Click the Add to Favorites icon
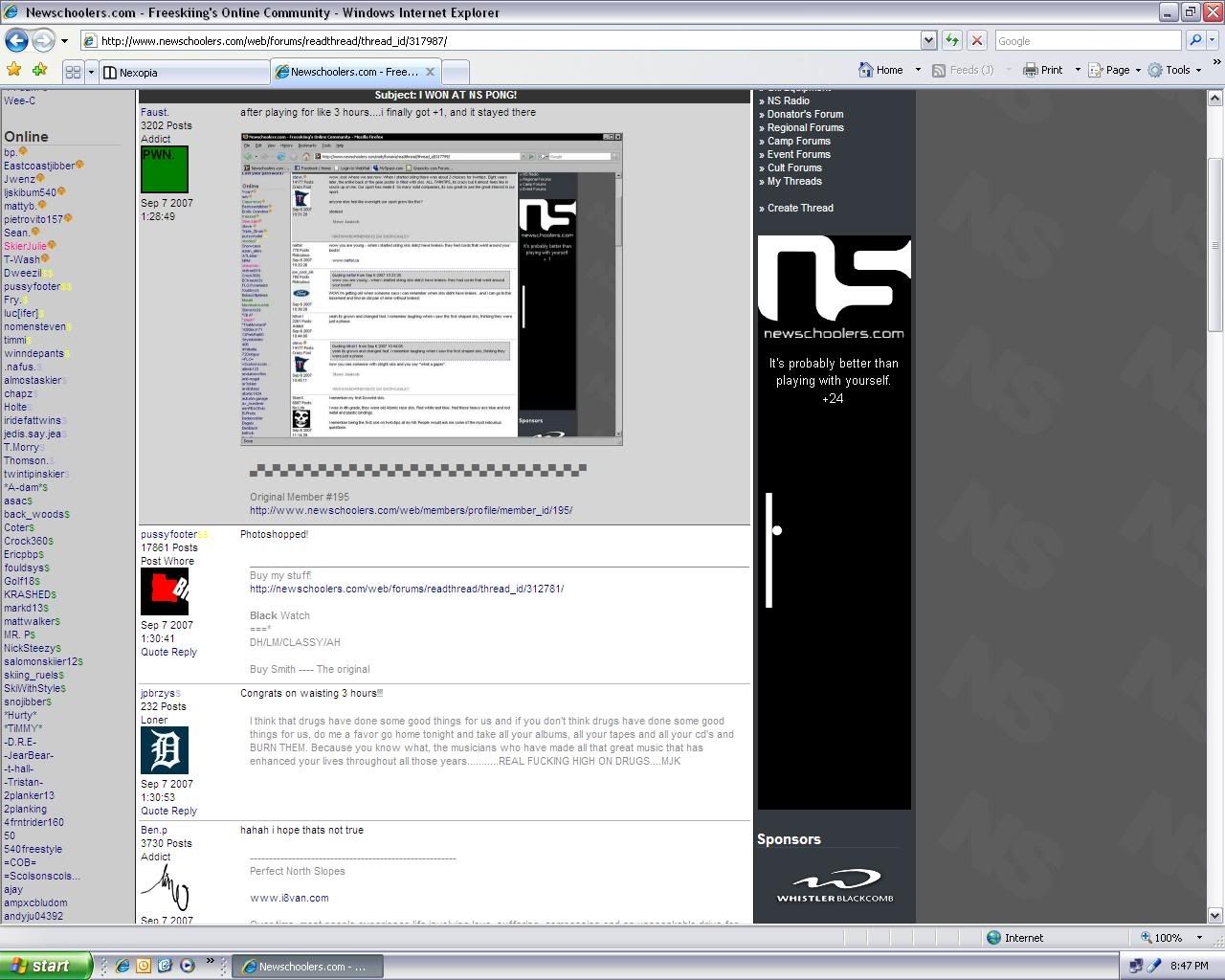Viewport: 1225px width, 980px height. (39, 70)
